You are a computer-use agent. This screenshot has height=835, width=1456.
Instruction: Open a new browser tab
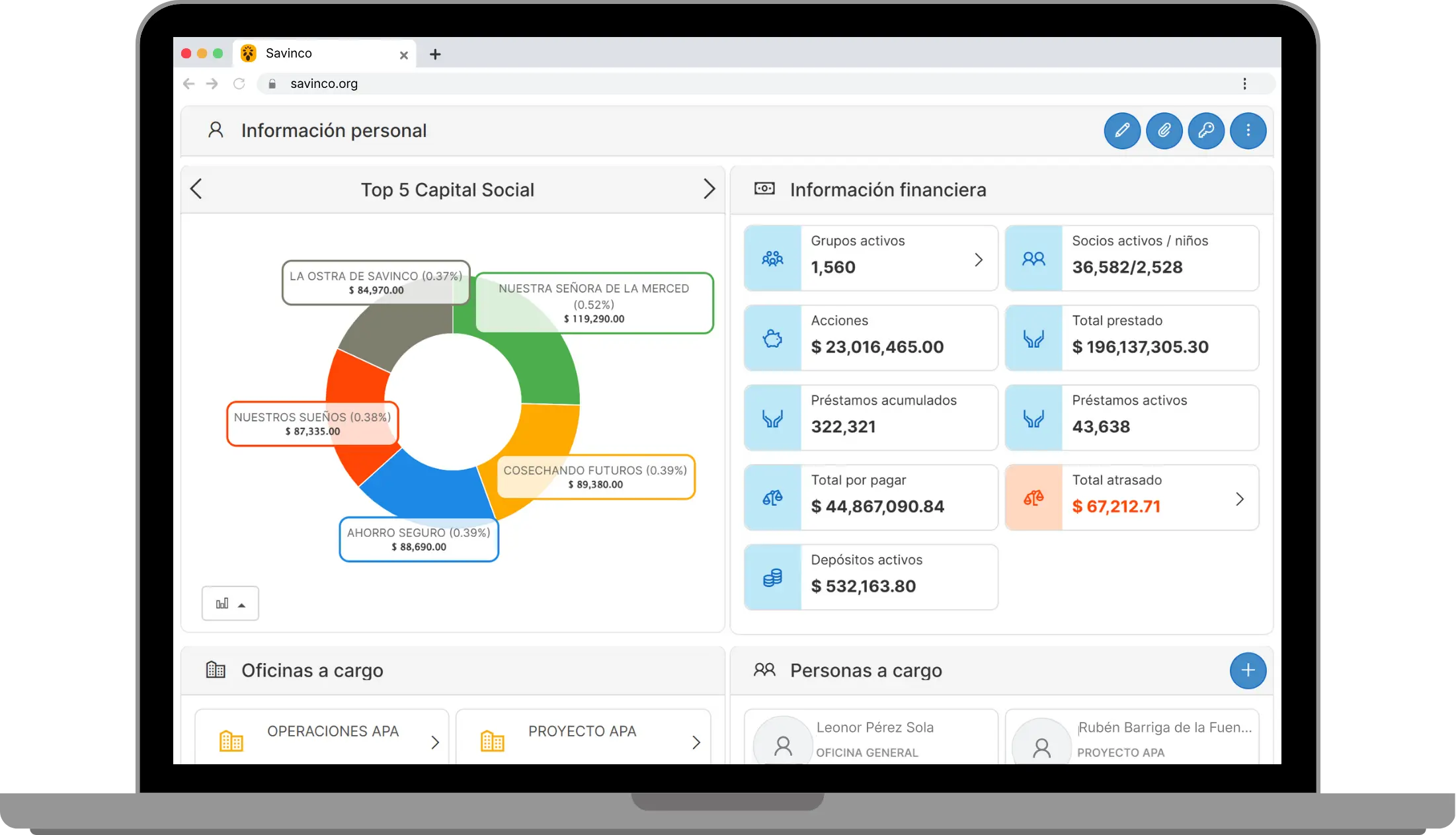(435, 55)
